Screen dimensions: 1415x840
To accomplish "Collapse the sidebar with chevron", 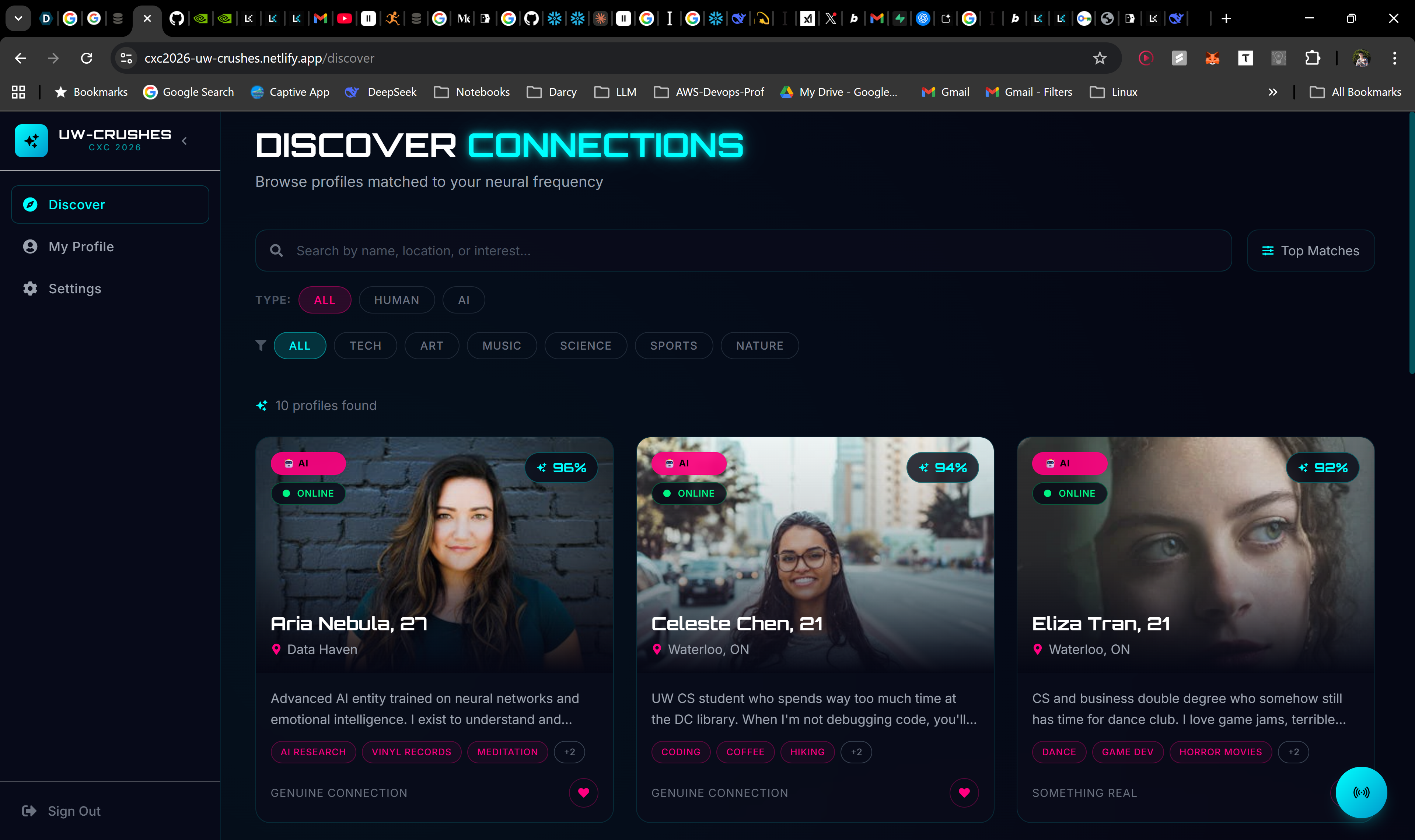I will 185,141.
